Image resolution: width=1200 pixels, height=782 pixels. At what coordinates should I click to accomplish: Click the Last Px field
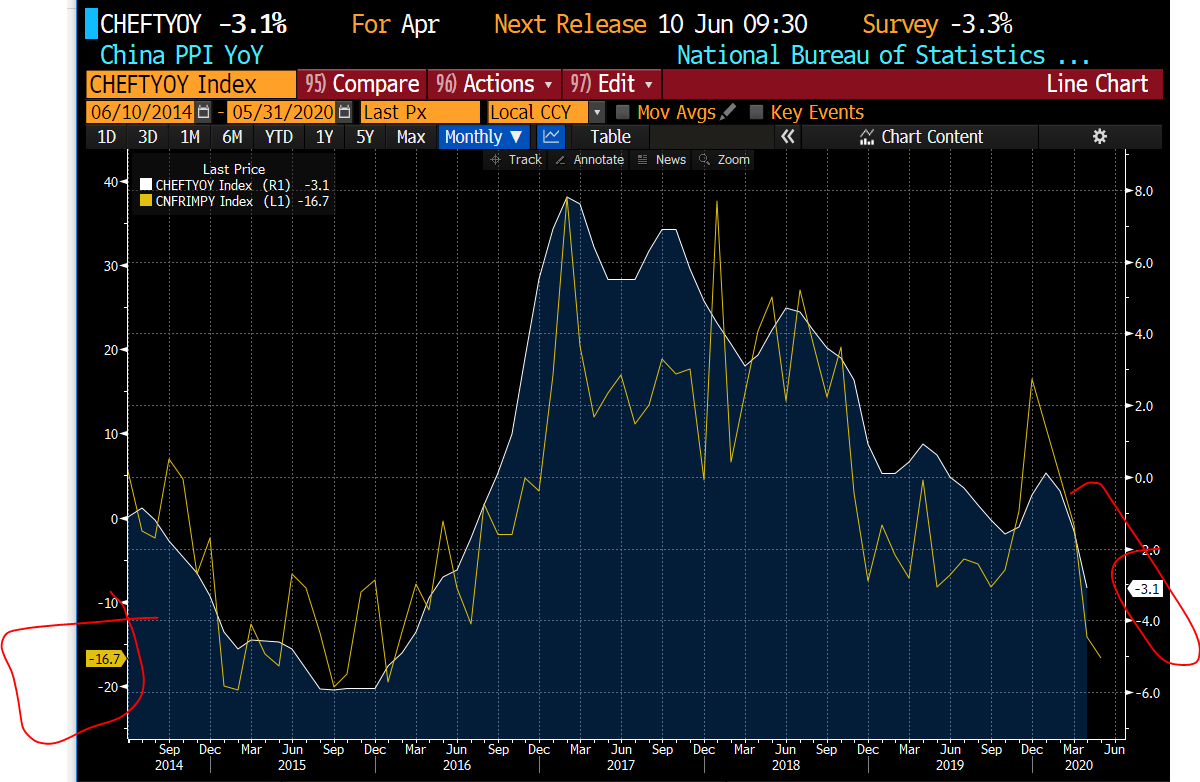(x=420, y=112)
